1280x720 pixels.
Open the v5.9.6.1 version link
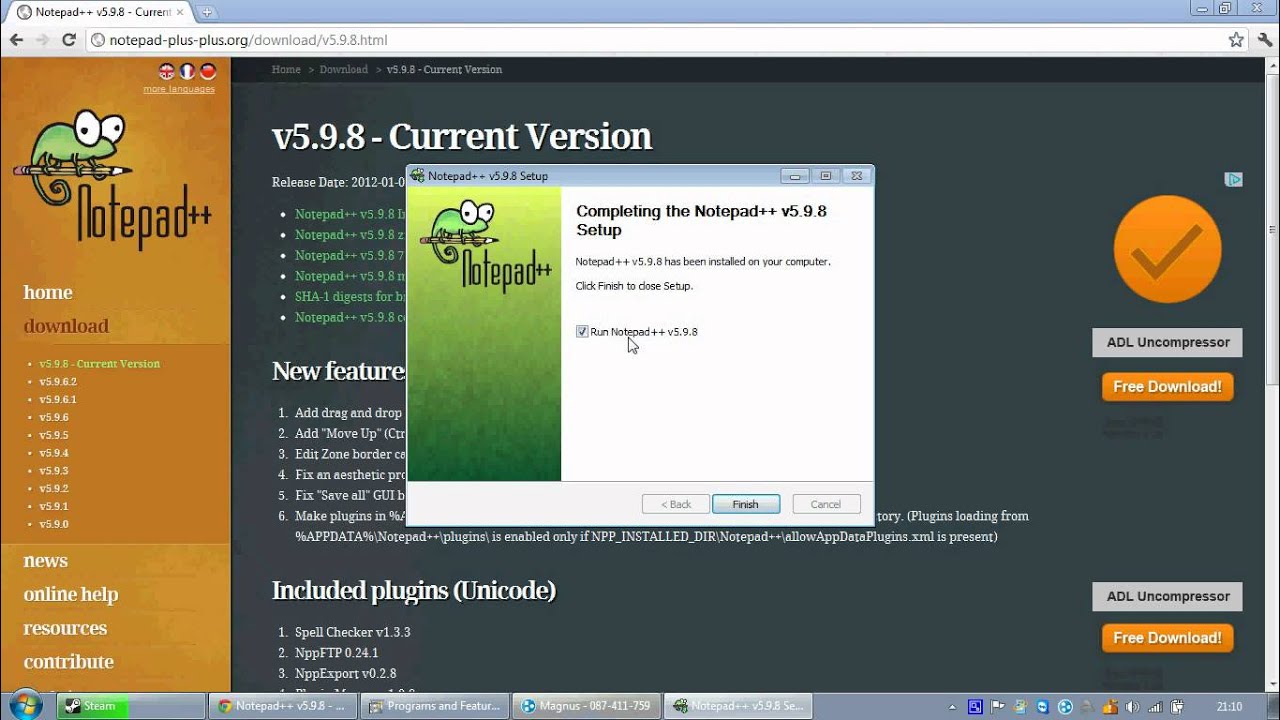58,400
